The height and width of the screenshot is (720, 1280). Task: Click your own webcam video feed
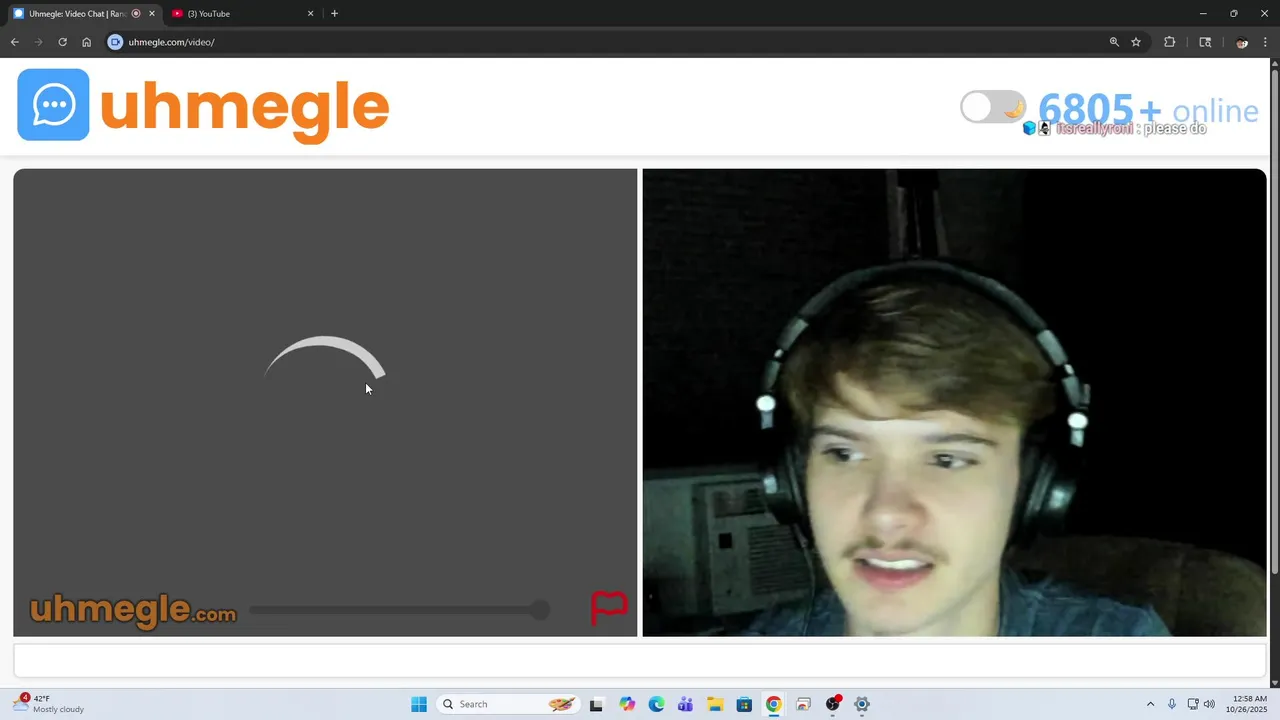954,402
